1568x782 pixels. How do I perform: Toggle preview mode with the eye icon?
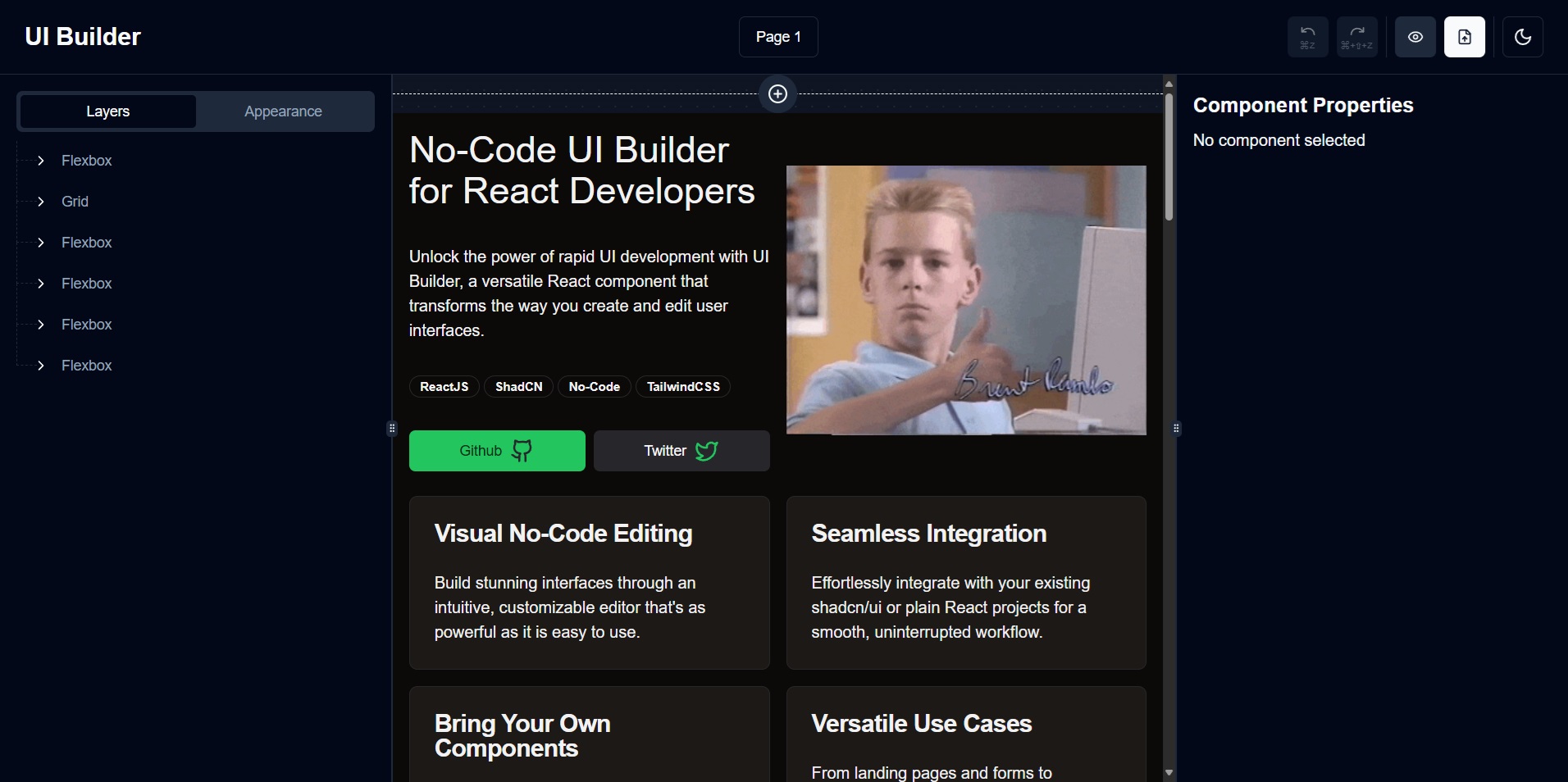pos(1415,37)
